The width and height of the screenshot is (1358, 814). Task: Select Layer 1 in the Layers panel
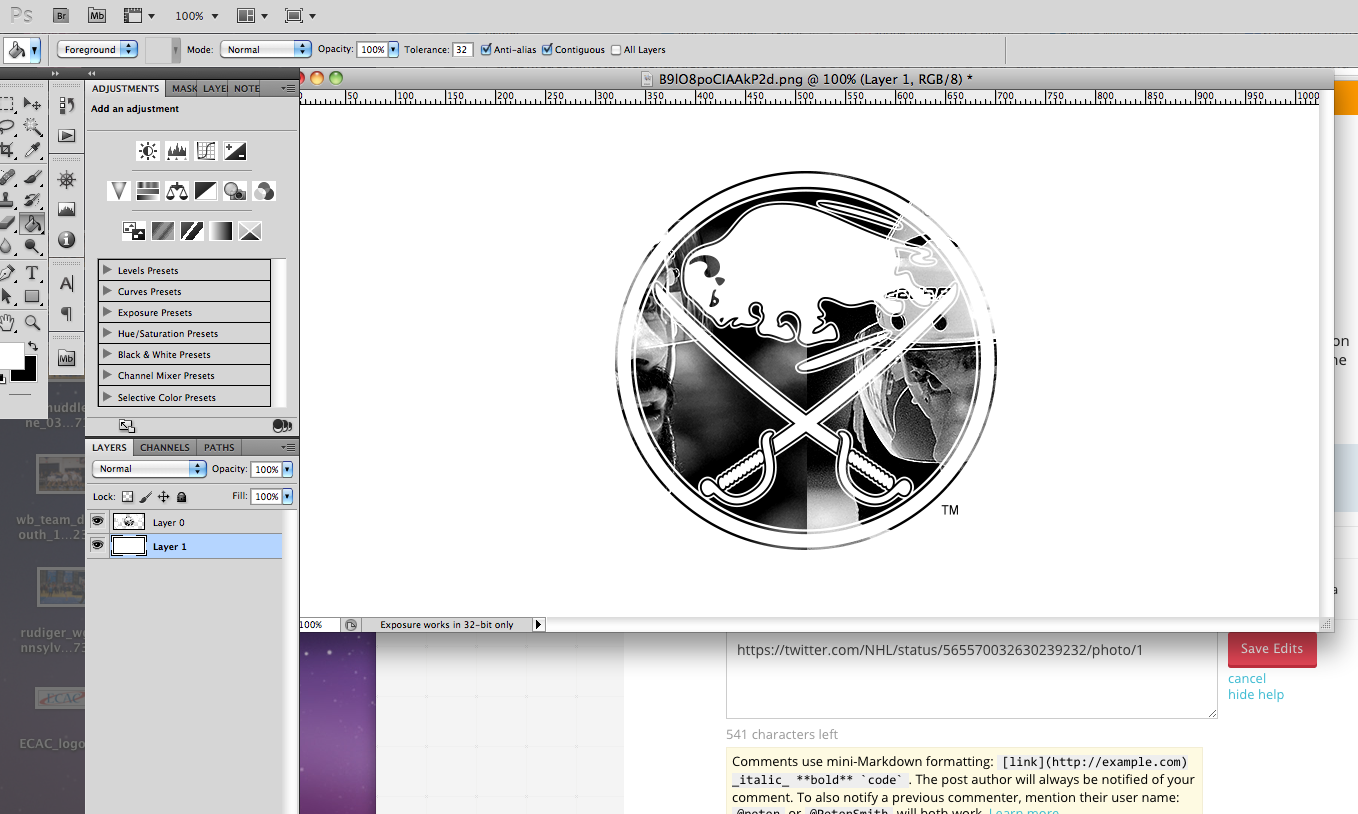[185, 546]
